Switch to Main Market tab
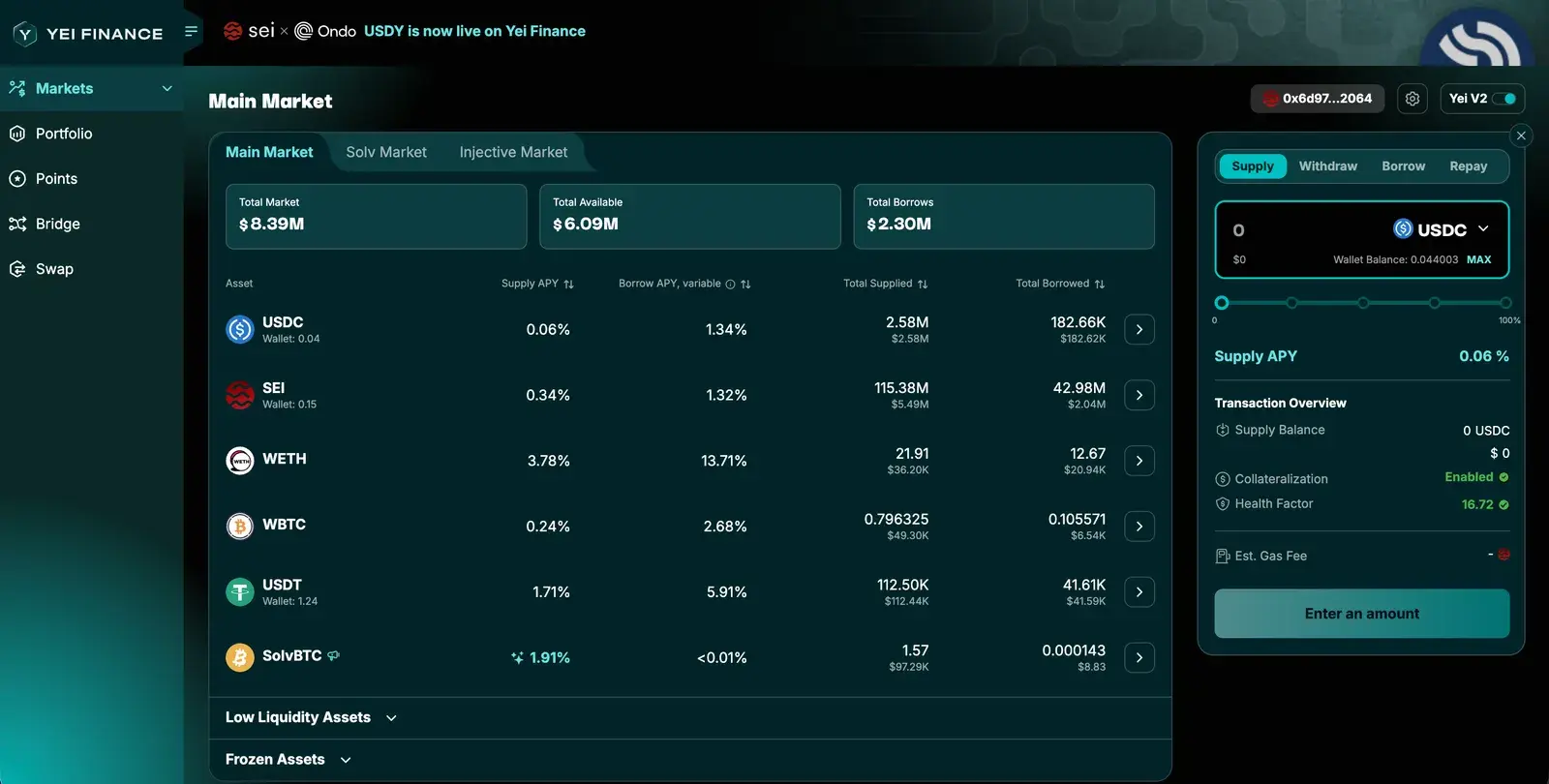The width and height of the screenshot is (1549, 784). (269, 152)
